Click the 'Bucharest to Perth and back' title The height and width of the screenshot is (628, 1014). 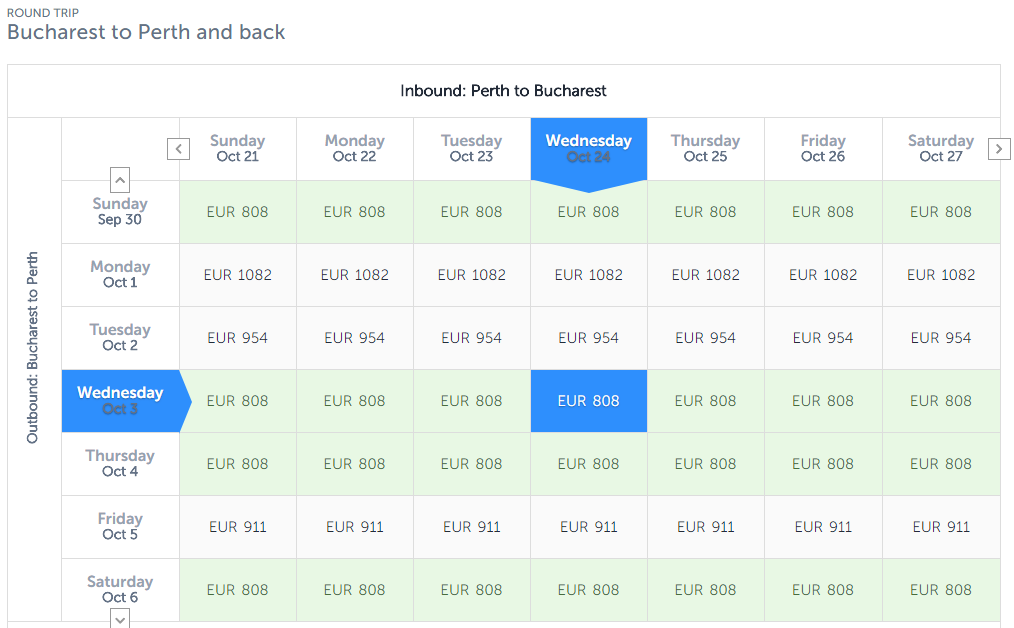pos(146,32)
